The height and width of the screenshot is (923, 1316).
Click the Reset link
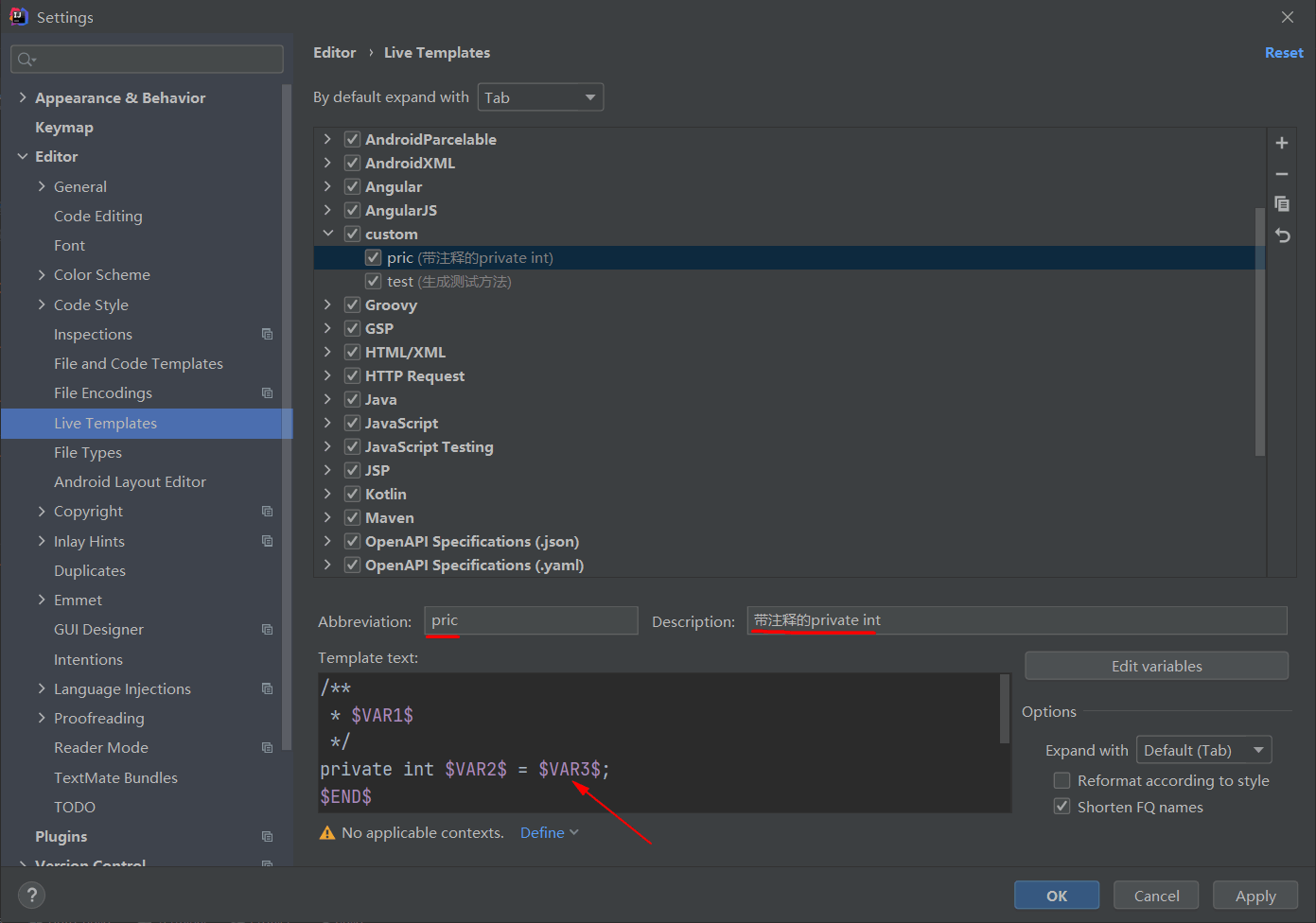[1284, 53]
